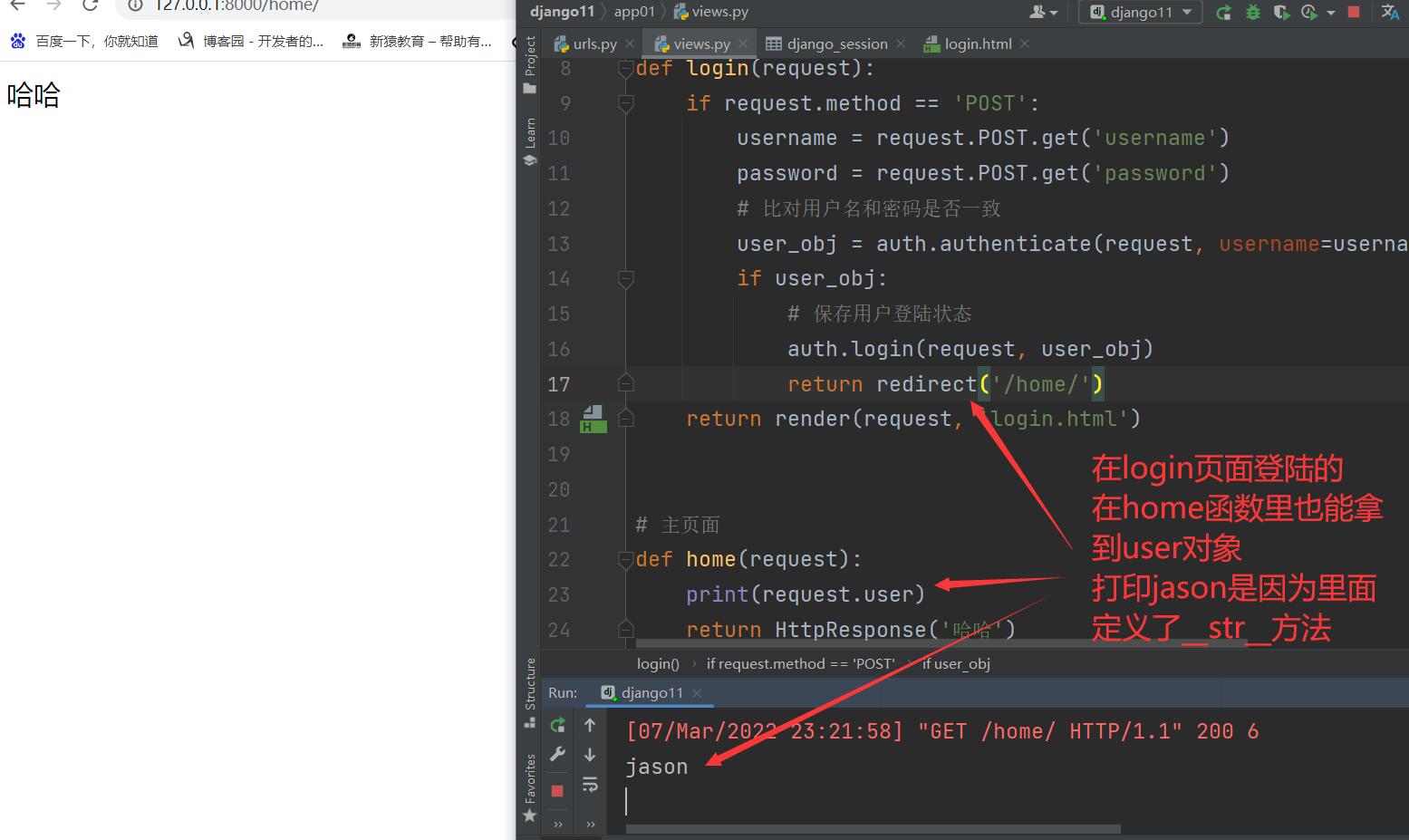Run with coverage icon in toolbar
Screen dimensions: 1409x840
[1281, 12]
